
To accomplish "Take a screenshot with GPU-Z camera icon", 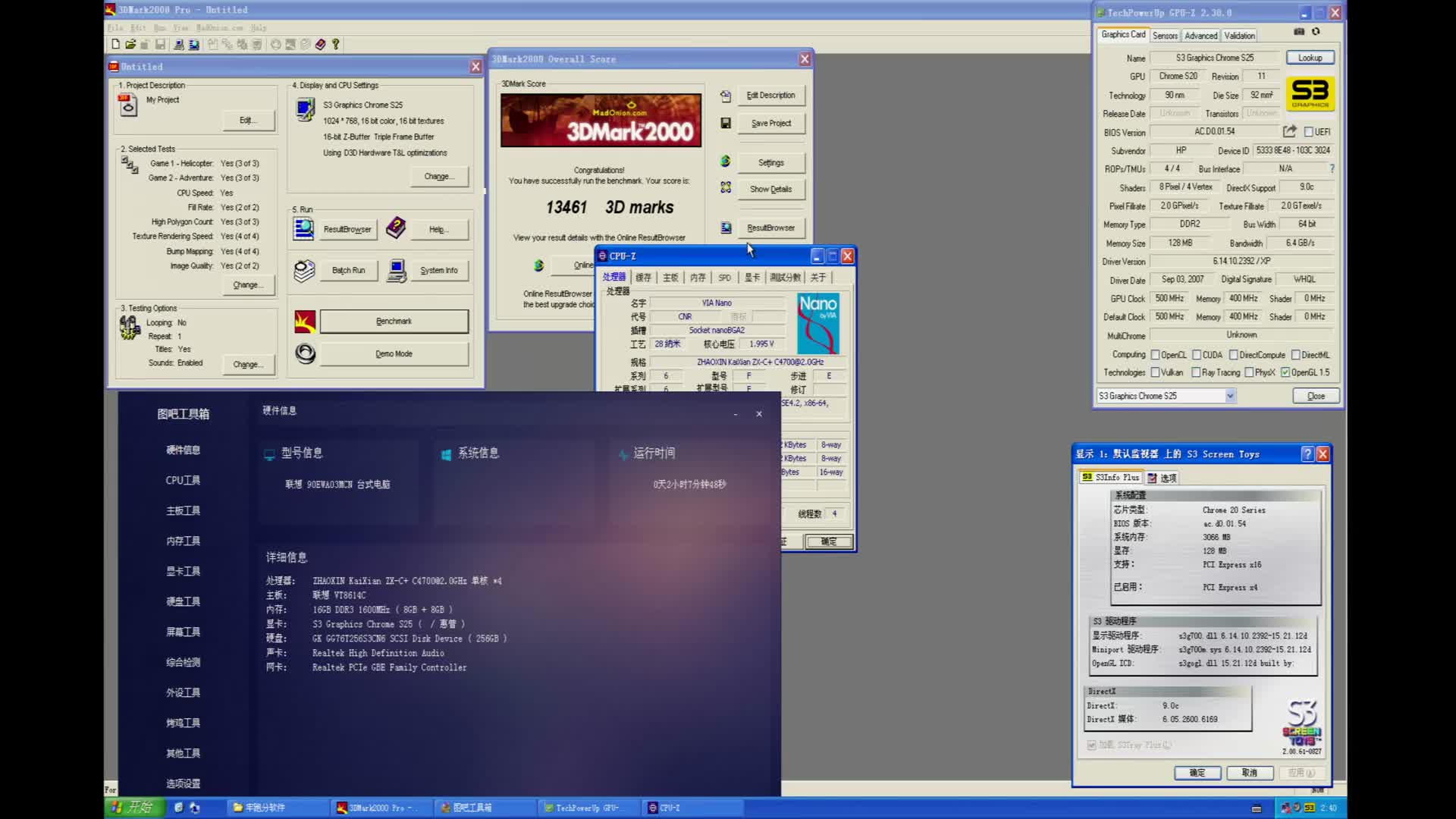I will [1298, 32].
